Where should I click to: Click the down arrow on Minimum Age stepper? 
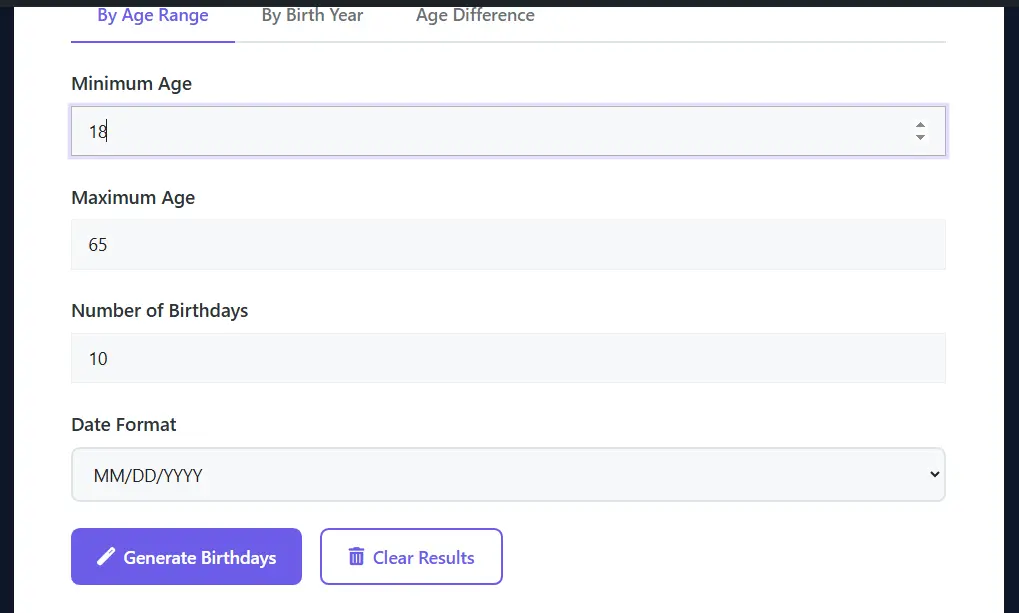point(919,137)
